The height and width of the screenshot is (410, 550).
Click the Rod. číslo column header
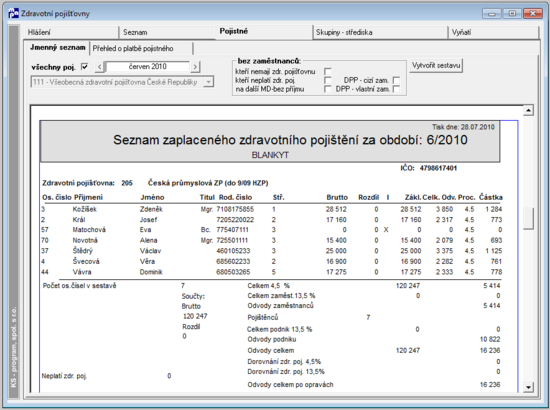235,197
